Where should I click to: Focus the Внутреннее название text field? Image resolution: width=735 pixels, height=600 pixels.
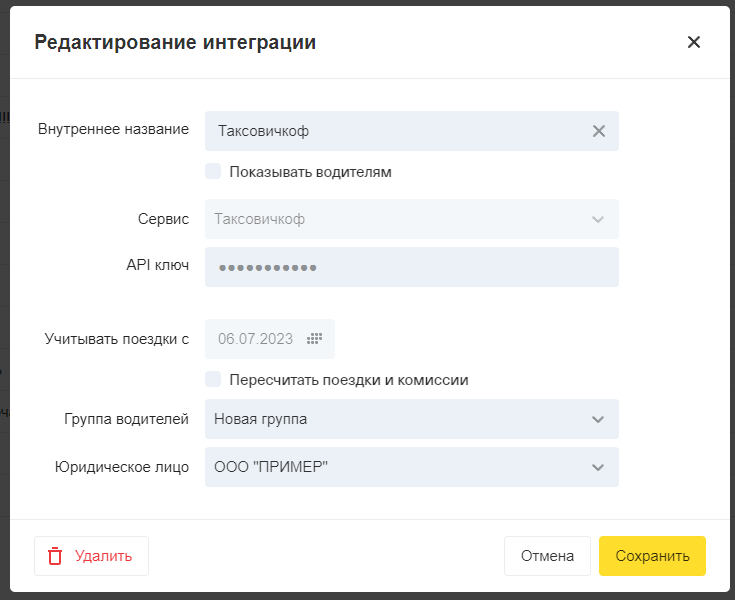point(395,131)
